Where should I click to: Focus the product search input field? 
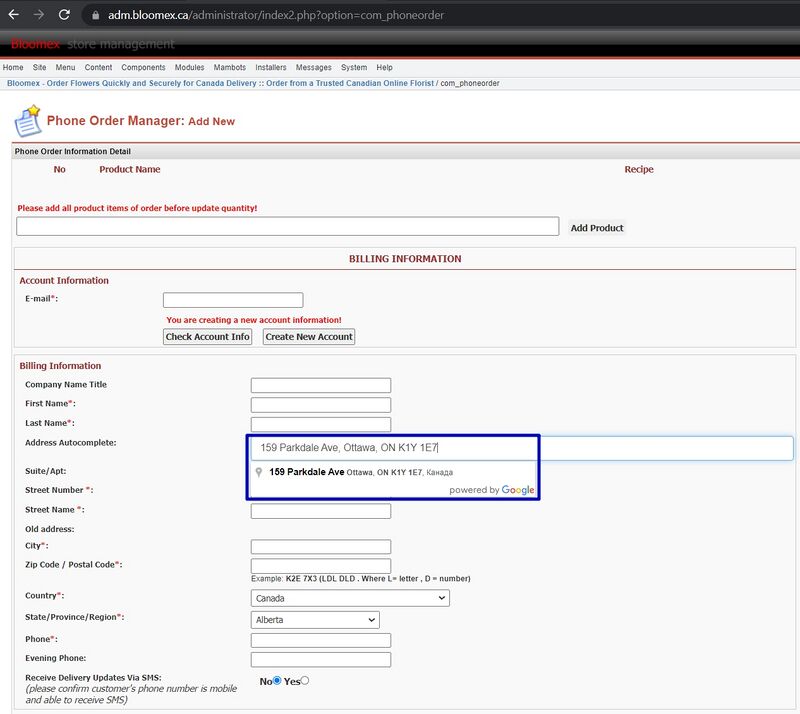click(288, 227)
